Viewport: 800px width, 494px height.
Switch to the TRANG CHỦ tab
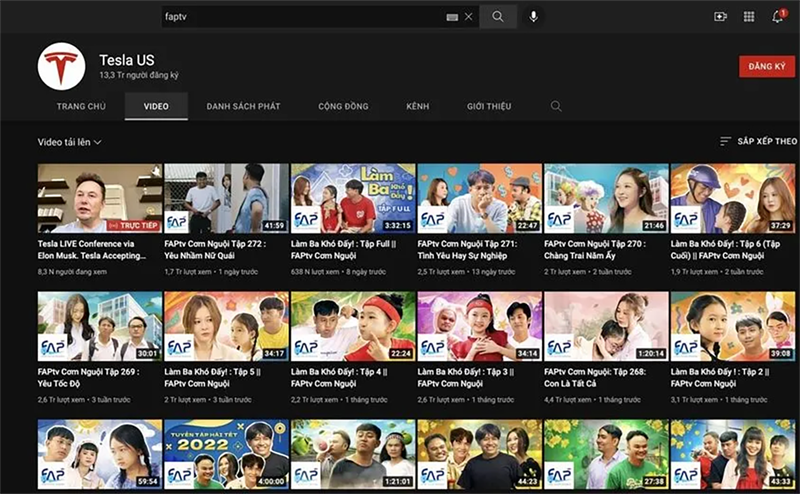pos(81,106)
